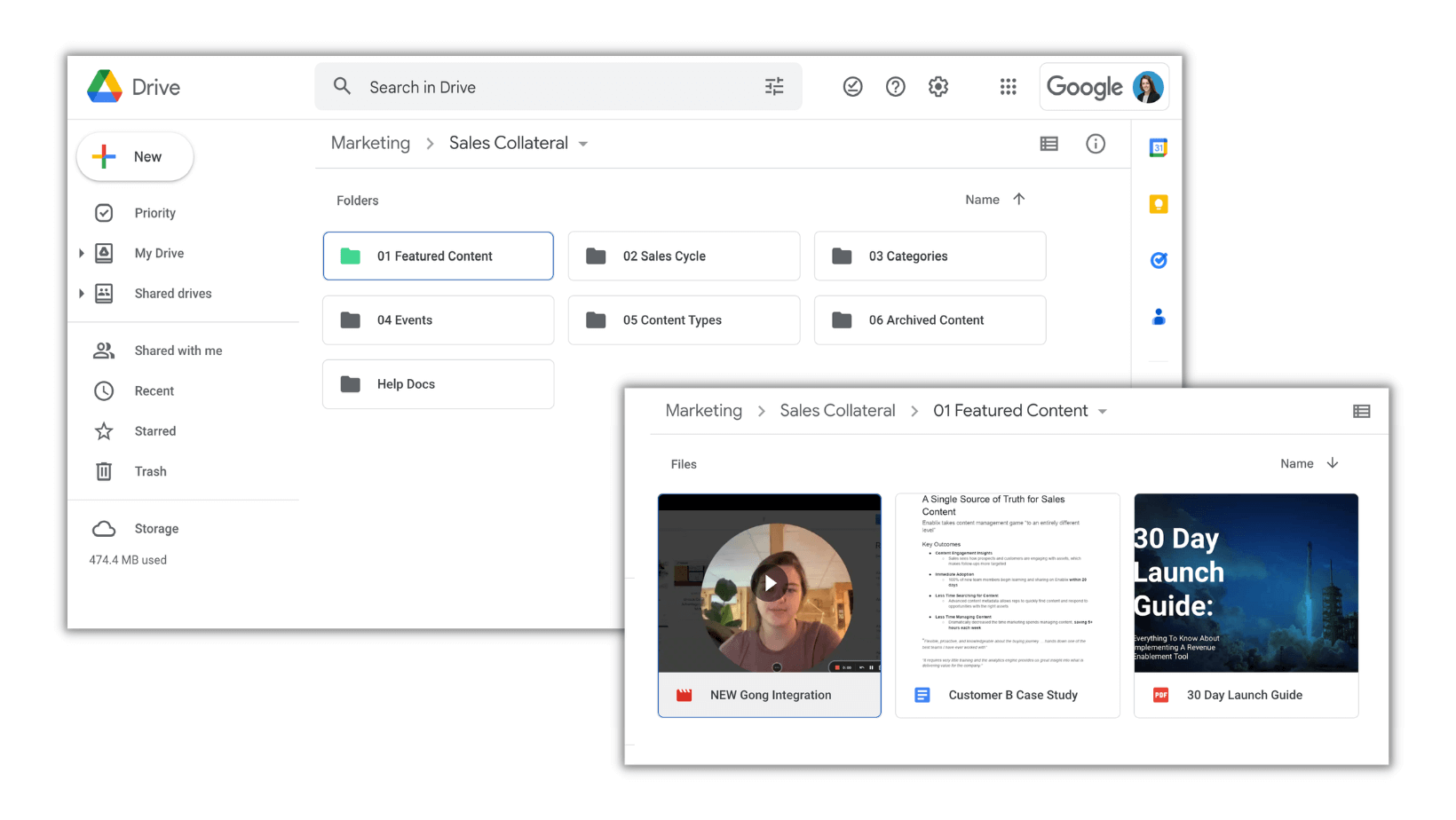Switch to list layout in Sales Collateral
Screen dimensions: 1456x820
coord(1048,144)
